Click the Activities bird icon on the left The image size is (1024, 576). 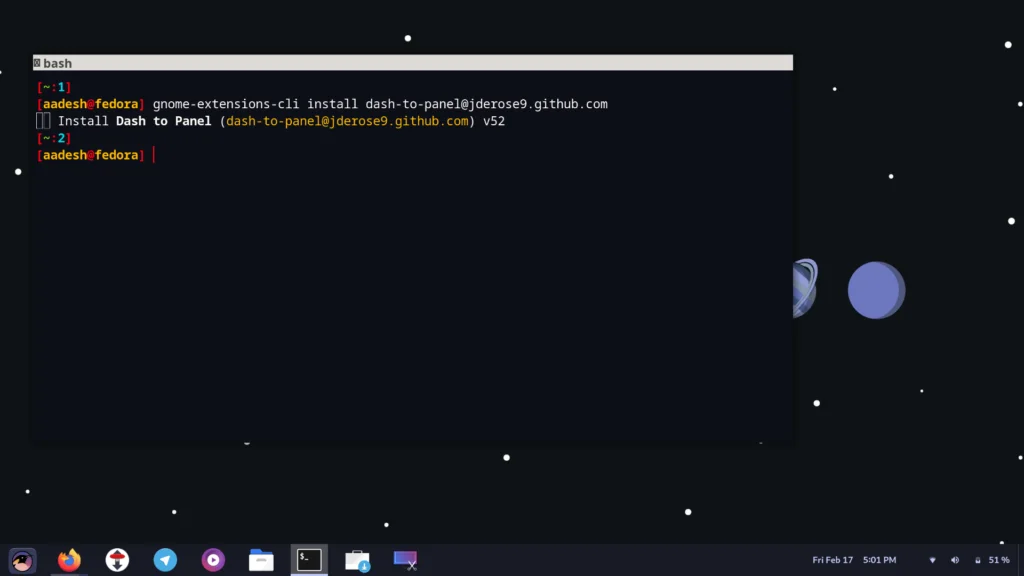pos(22,560)
